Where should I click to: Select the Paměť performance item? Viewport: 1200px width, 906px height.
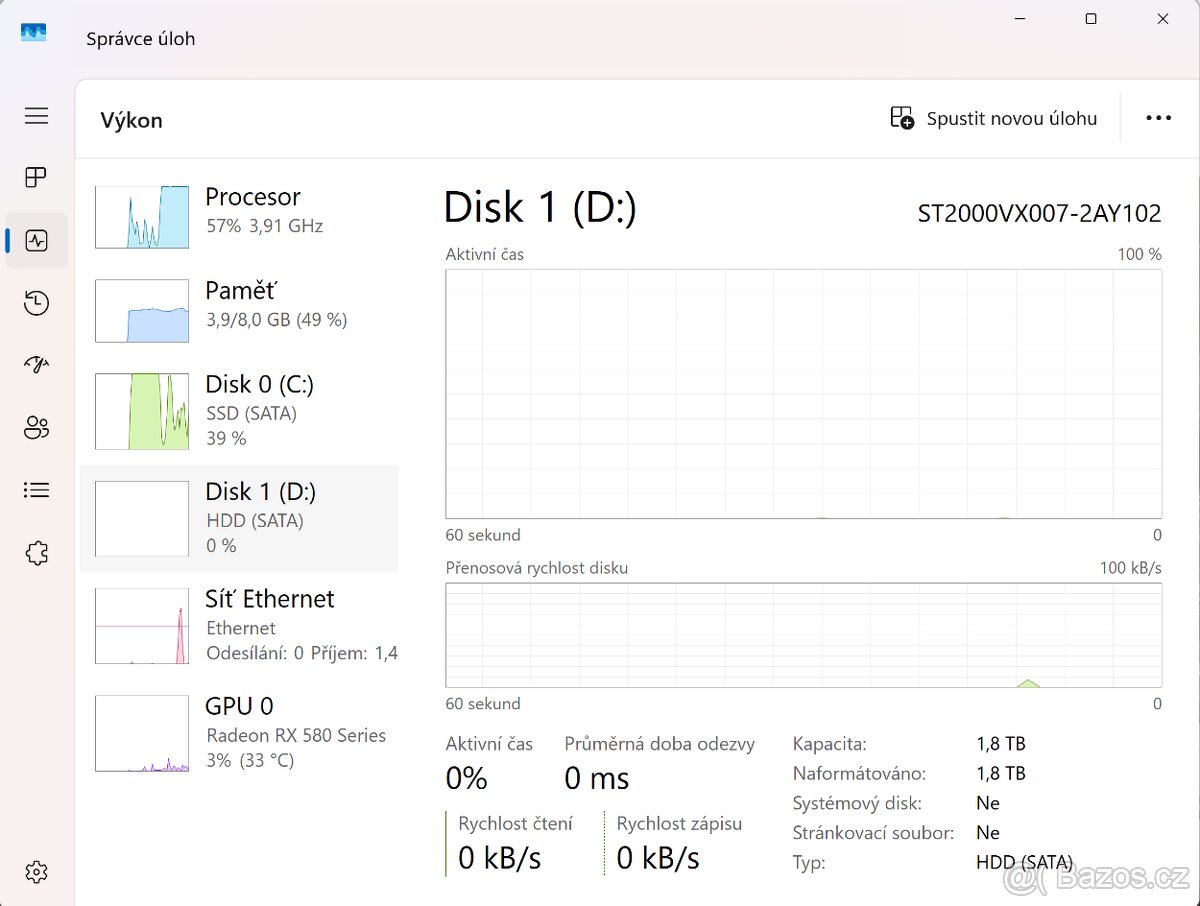coord(238,305)
